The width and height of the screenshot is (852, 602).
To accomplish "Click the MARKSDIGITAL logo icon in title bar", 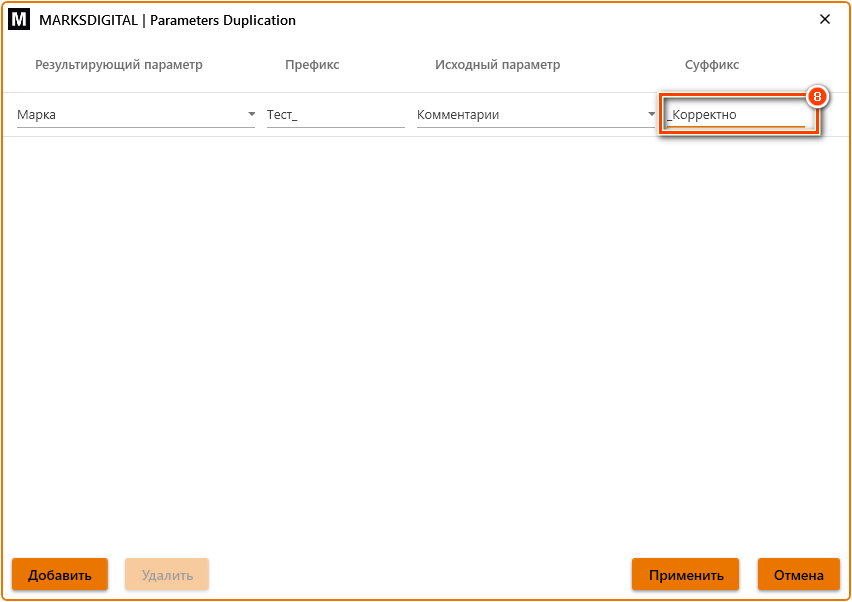I will (19, 20).
